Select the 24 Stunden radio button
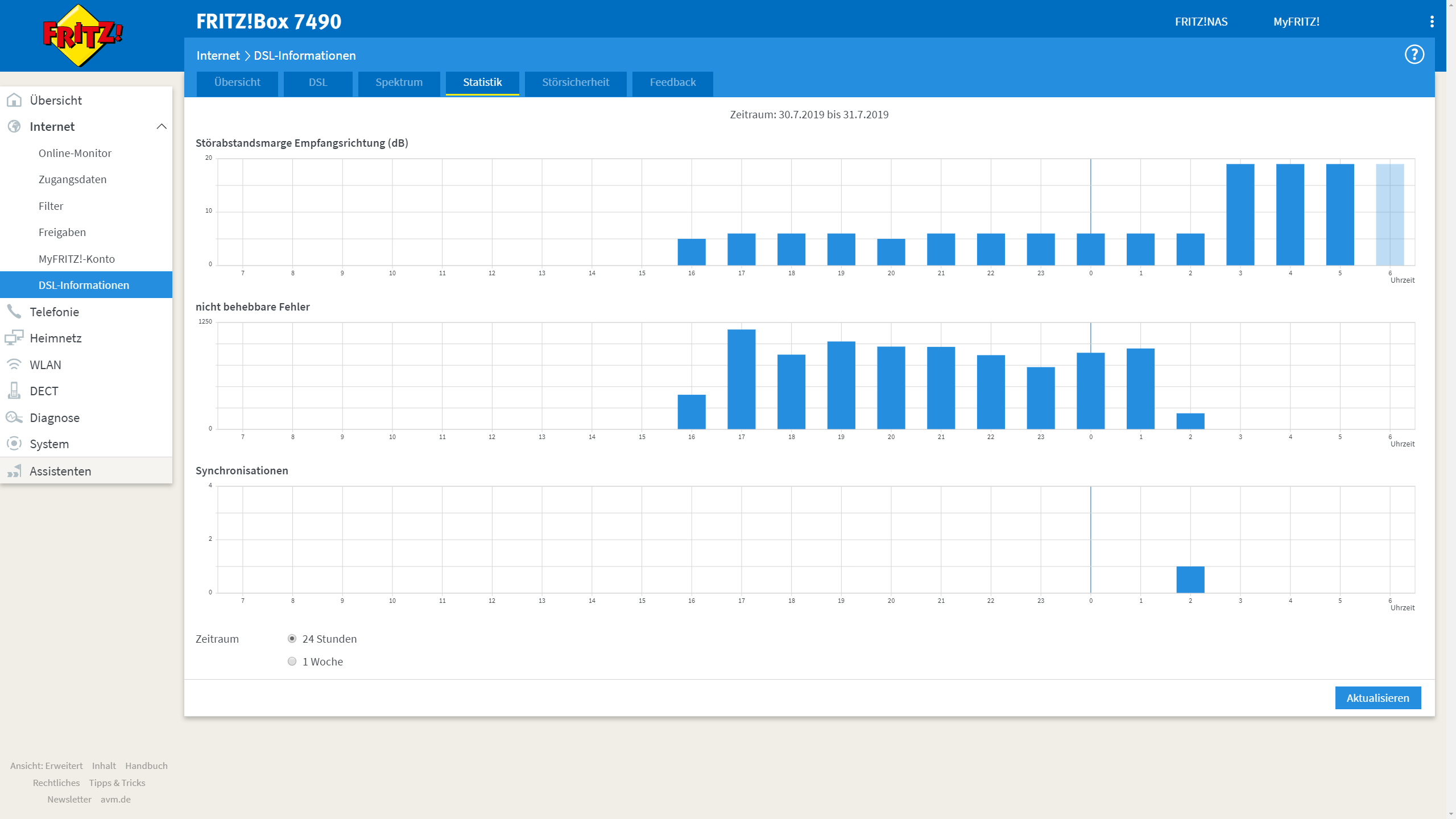Viewport: 1456px width, 819px height. click(292, 639)
